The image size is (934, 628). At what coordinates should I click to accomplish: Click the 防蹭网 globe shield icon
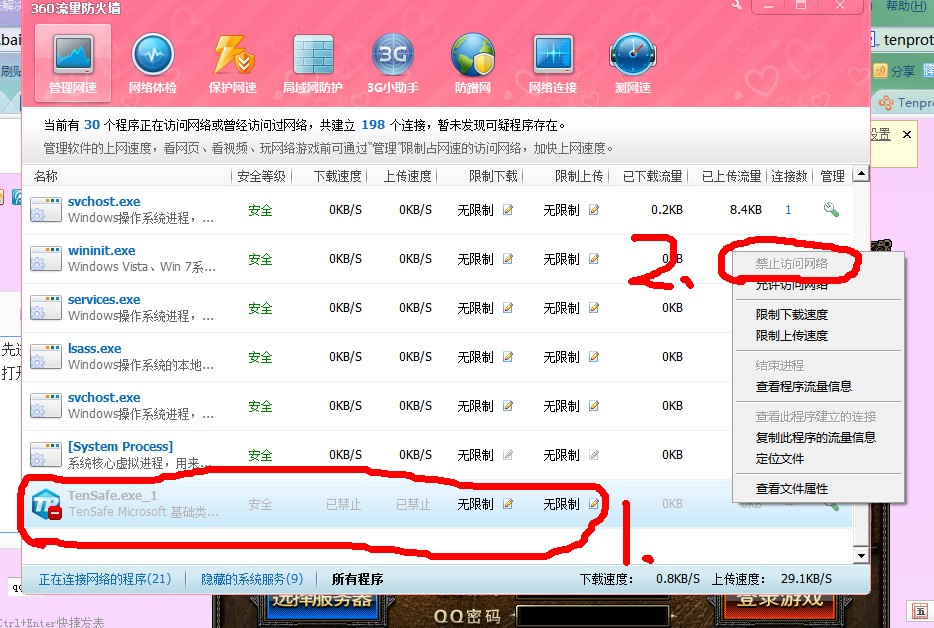(473, 63)
